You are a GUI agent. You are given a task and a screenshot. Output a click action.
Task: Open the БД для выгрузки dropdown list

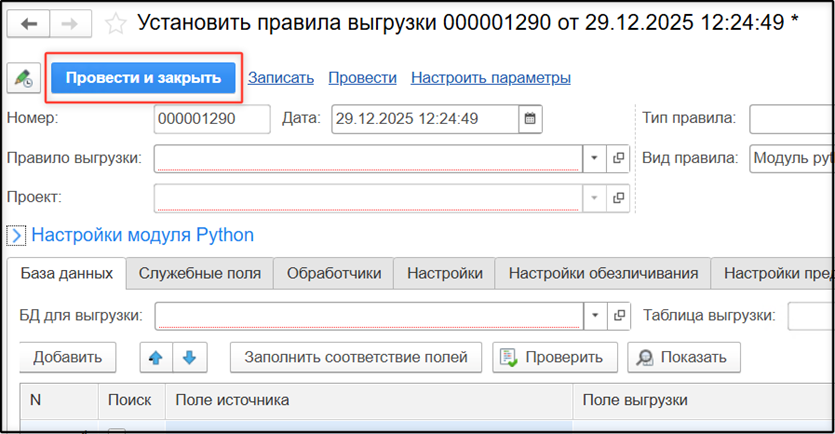[594, 316]
